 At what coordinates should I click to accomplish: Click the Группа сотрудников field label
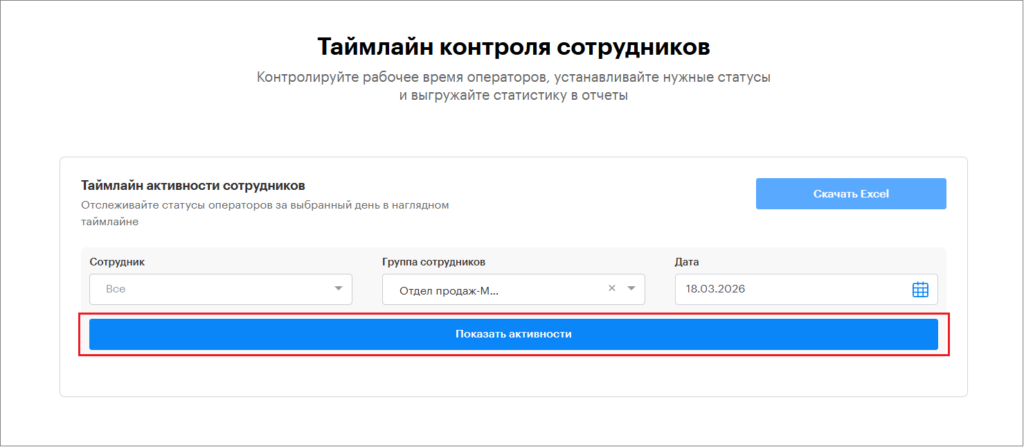pos(434,262)
